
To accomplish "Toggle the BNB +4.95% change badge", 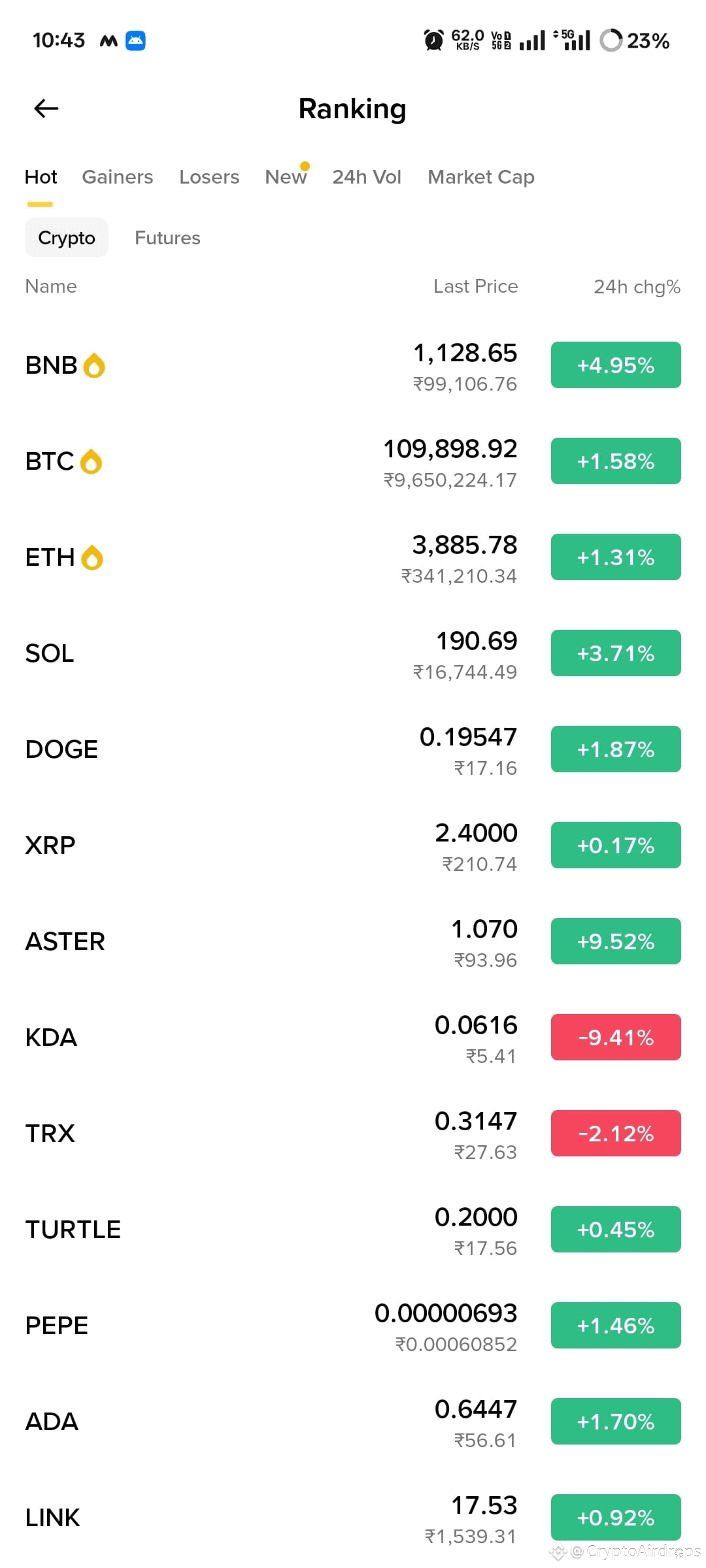I will 616,365.
